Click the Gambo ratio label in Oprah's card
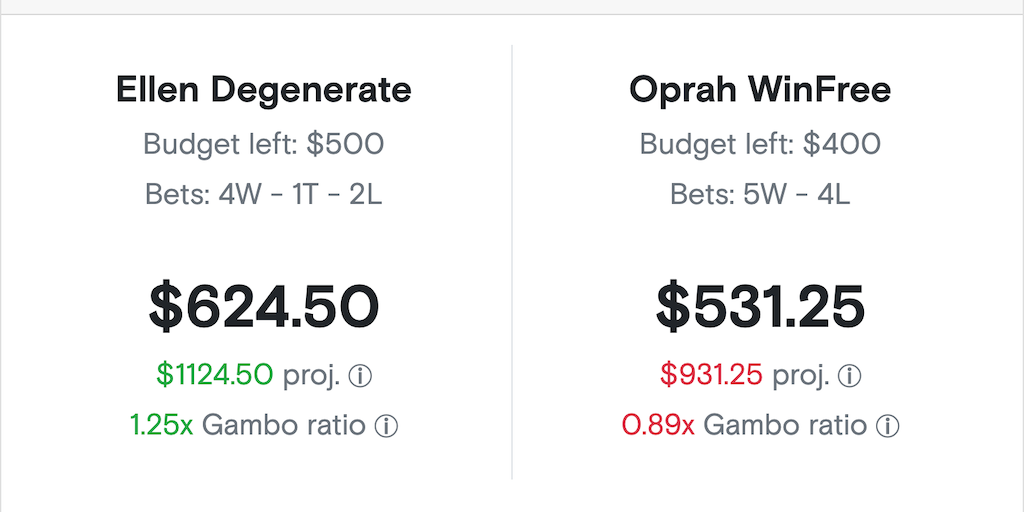 click(785, 425)
